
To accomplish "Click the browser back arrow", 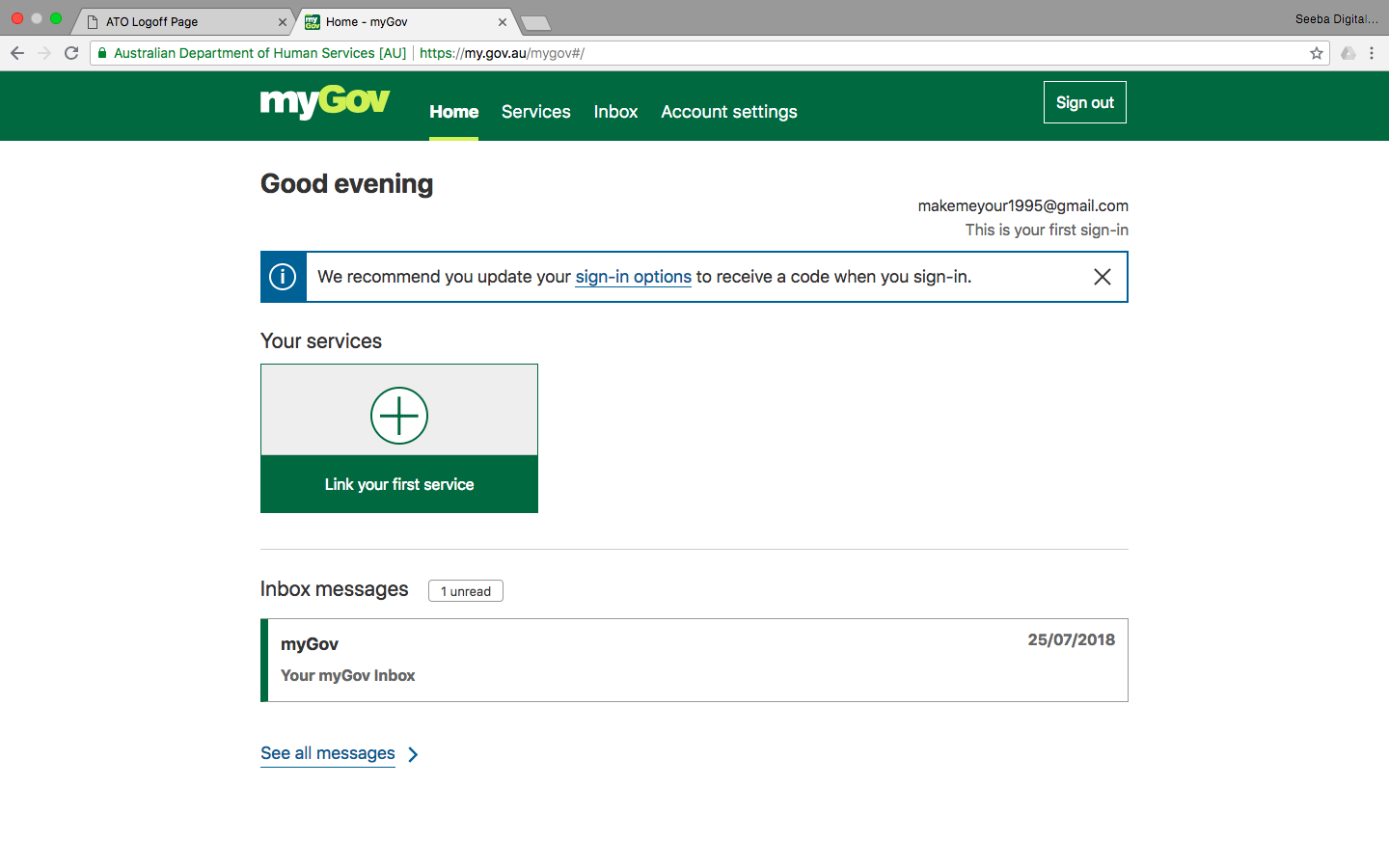I will (17, 53).
